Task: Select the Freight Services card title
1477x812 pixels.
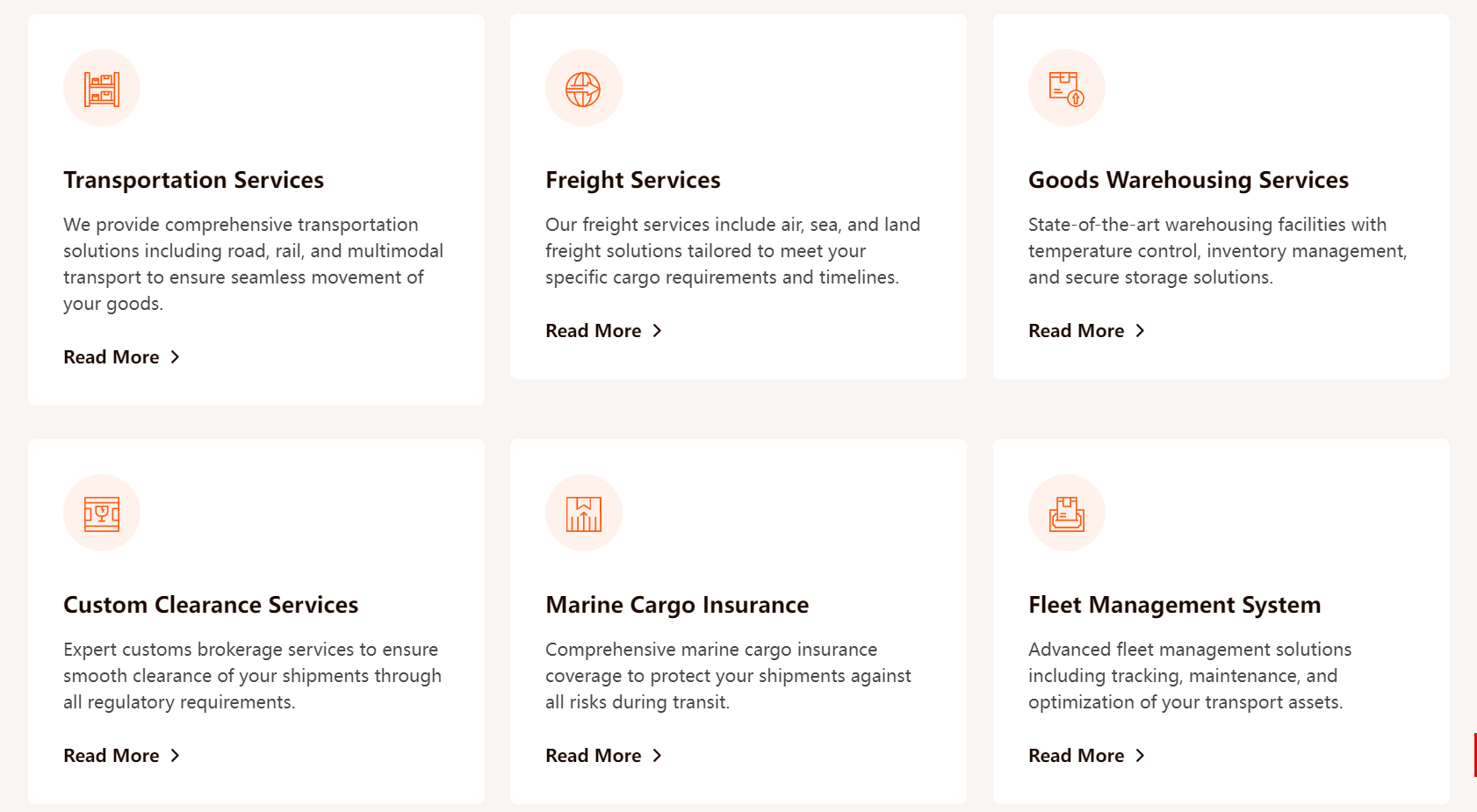Action: [x=632, y=180]
